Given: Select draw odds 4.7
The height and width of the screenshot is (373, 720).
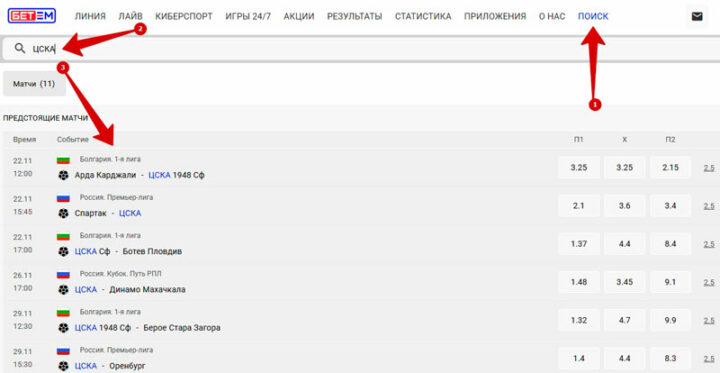Looking at the screenshot, I should pyautogui.click(x=624, y=320).
